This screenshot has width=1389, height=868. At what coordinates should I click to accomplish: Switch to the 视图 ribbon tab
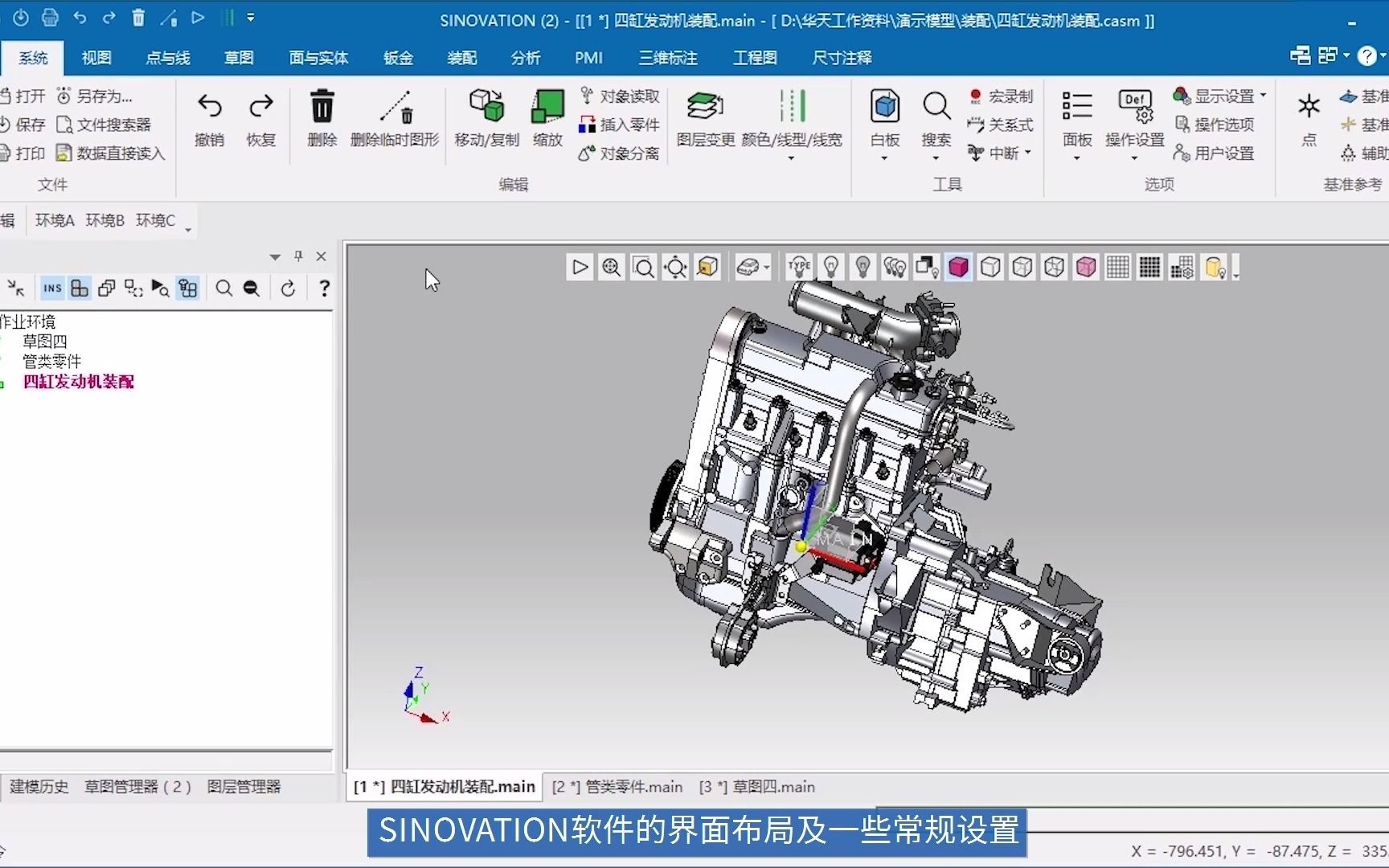96,58
